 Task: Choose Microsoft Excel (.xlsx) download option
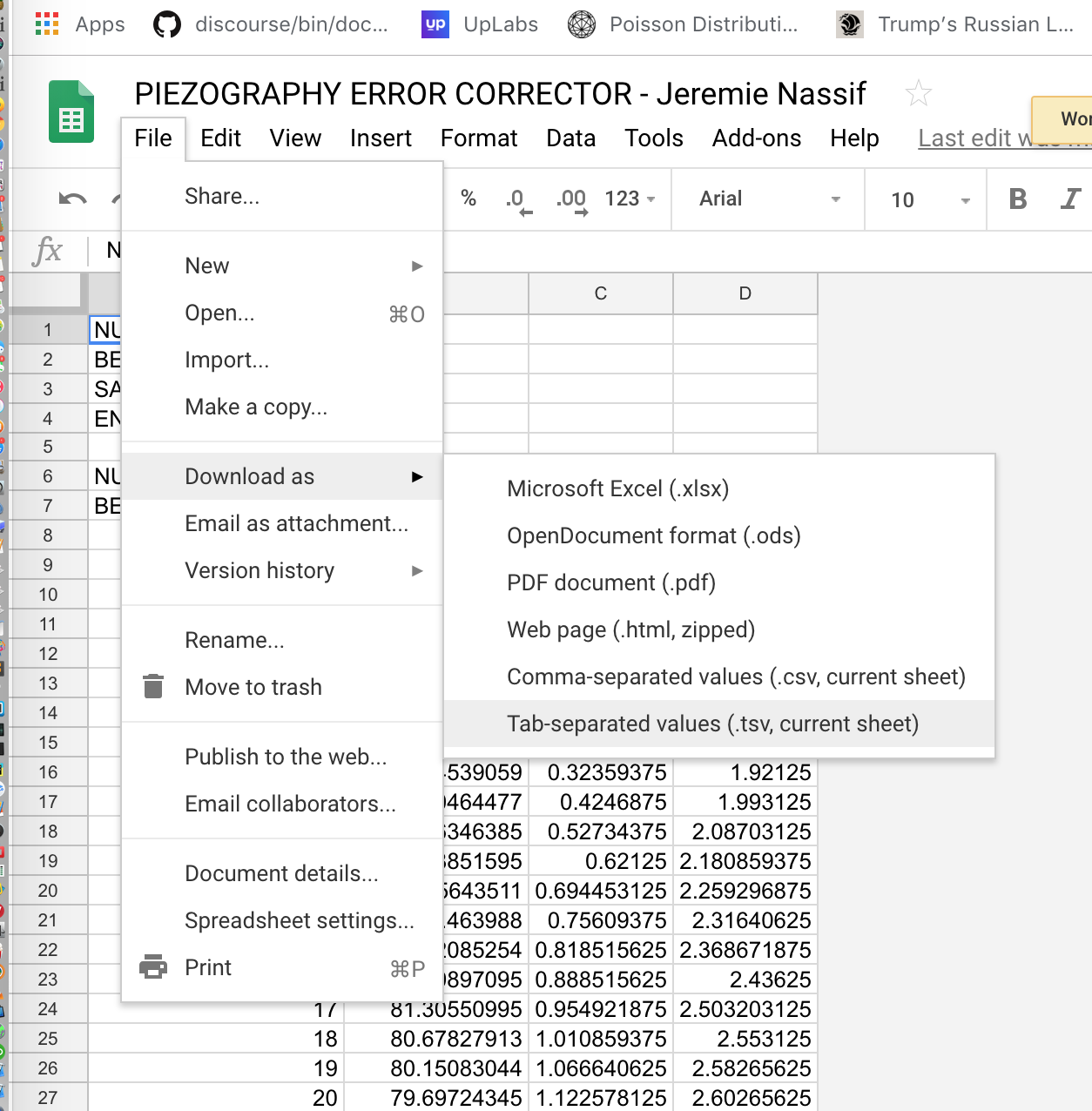click(617, 488)
